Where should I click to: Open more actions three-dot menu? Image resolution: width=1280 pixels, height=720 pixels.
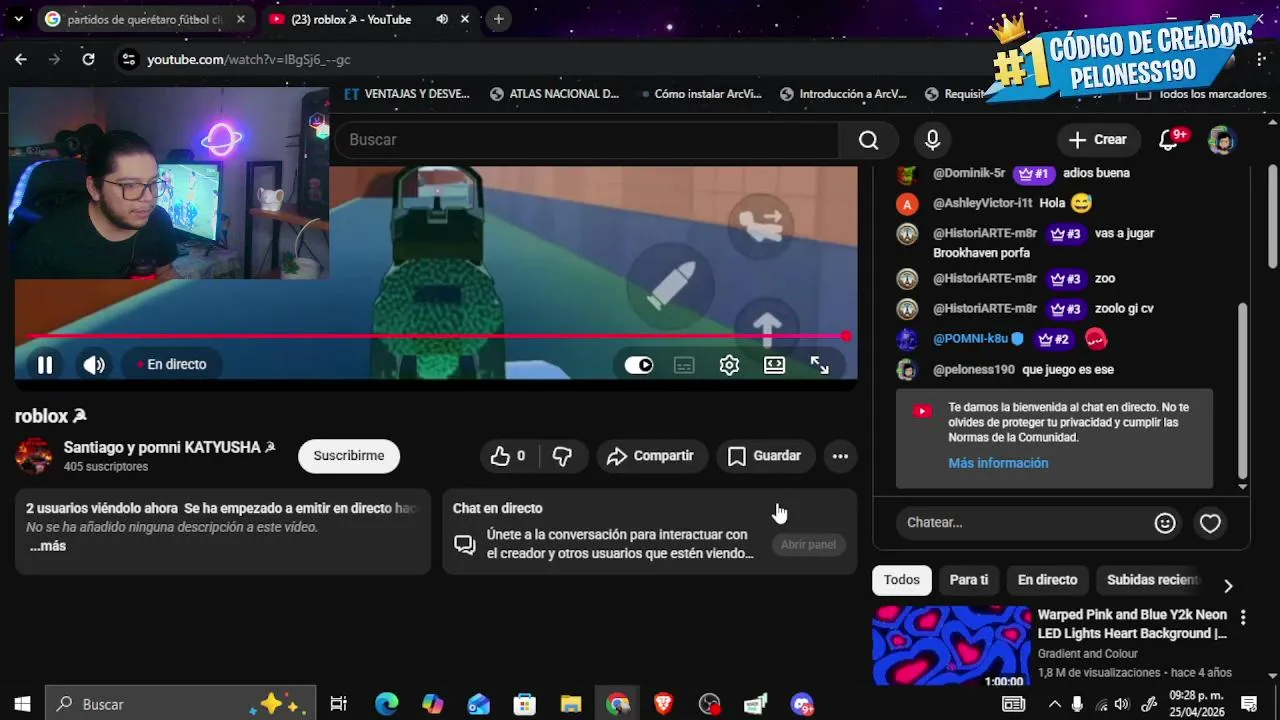click(x=840, y=456)
